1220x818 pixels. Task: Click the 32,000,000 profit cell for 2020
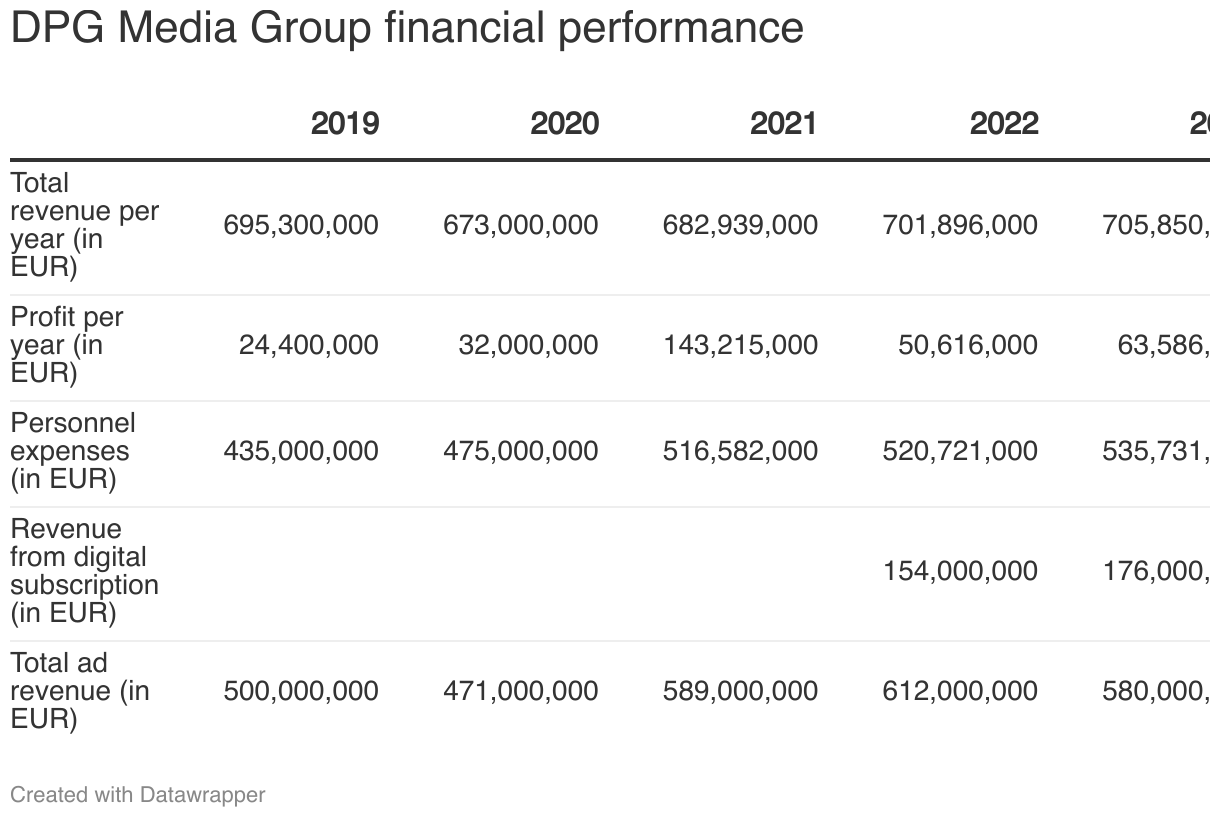528,345
